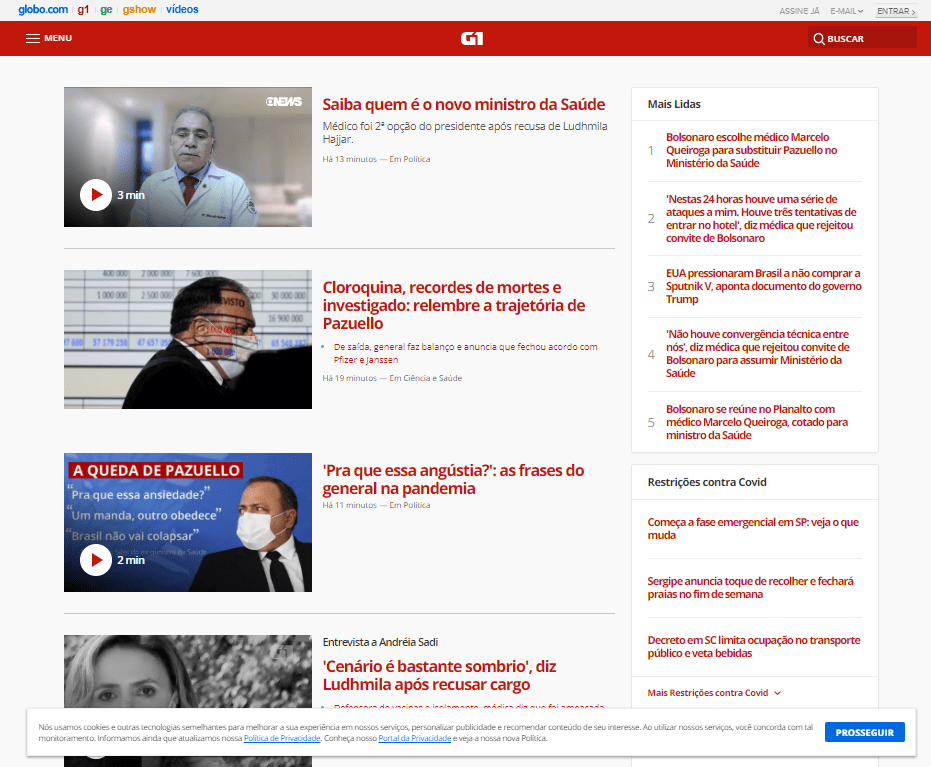The height and width of the screenshot is (767, 931).
Task: Open ge link in top bar
Action: (106, 9)
